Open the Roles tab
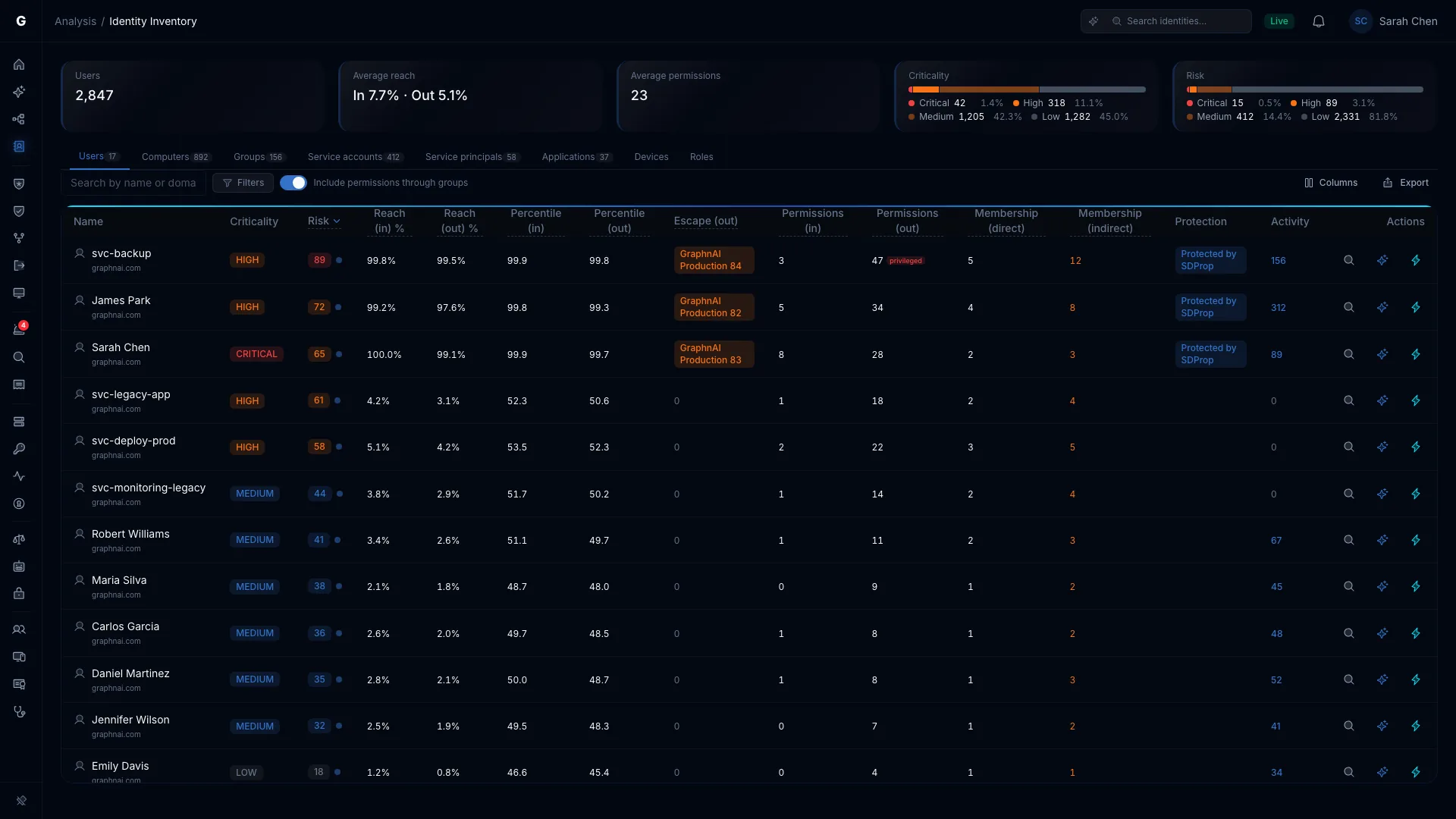 click(x=701, y=157)
